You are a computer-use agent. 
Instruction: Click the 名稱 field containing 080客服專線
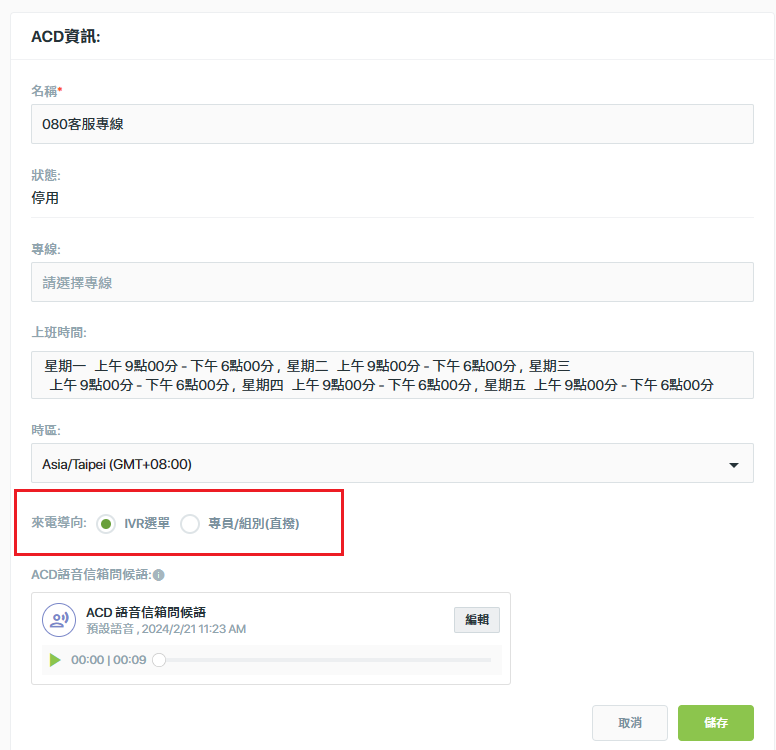coord(392,124)
